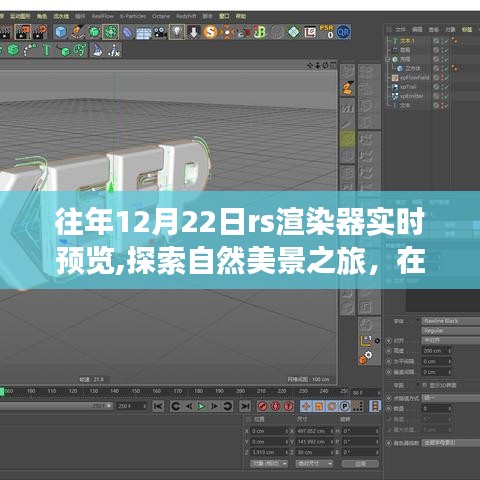The width and height of the screenshot is (480, 480).
Task: Click the downward arrow plugin icon
Action: click(x=194, y=32)
